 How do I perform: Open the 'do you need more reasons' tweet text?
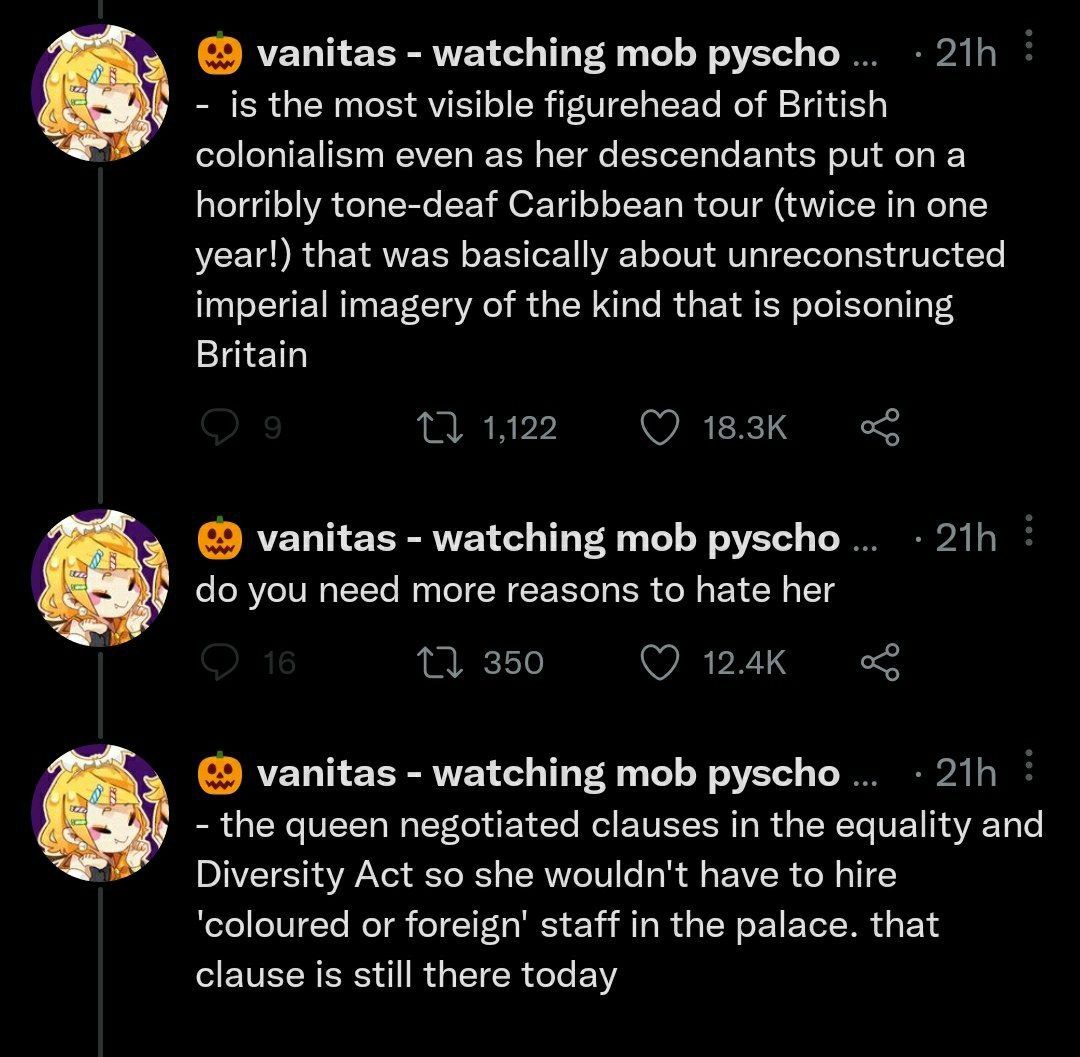click(514, 590)
